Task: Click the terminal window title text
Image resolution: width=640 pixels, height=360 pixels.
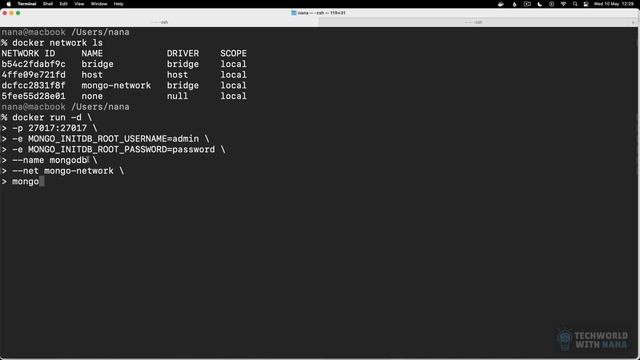Action: point(322,13)
